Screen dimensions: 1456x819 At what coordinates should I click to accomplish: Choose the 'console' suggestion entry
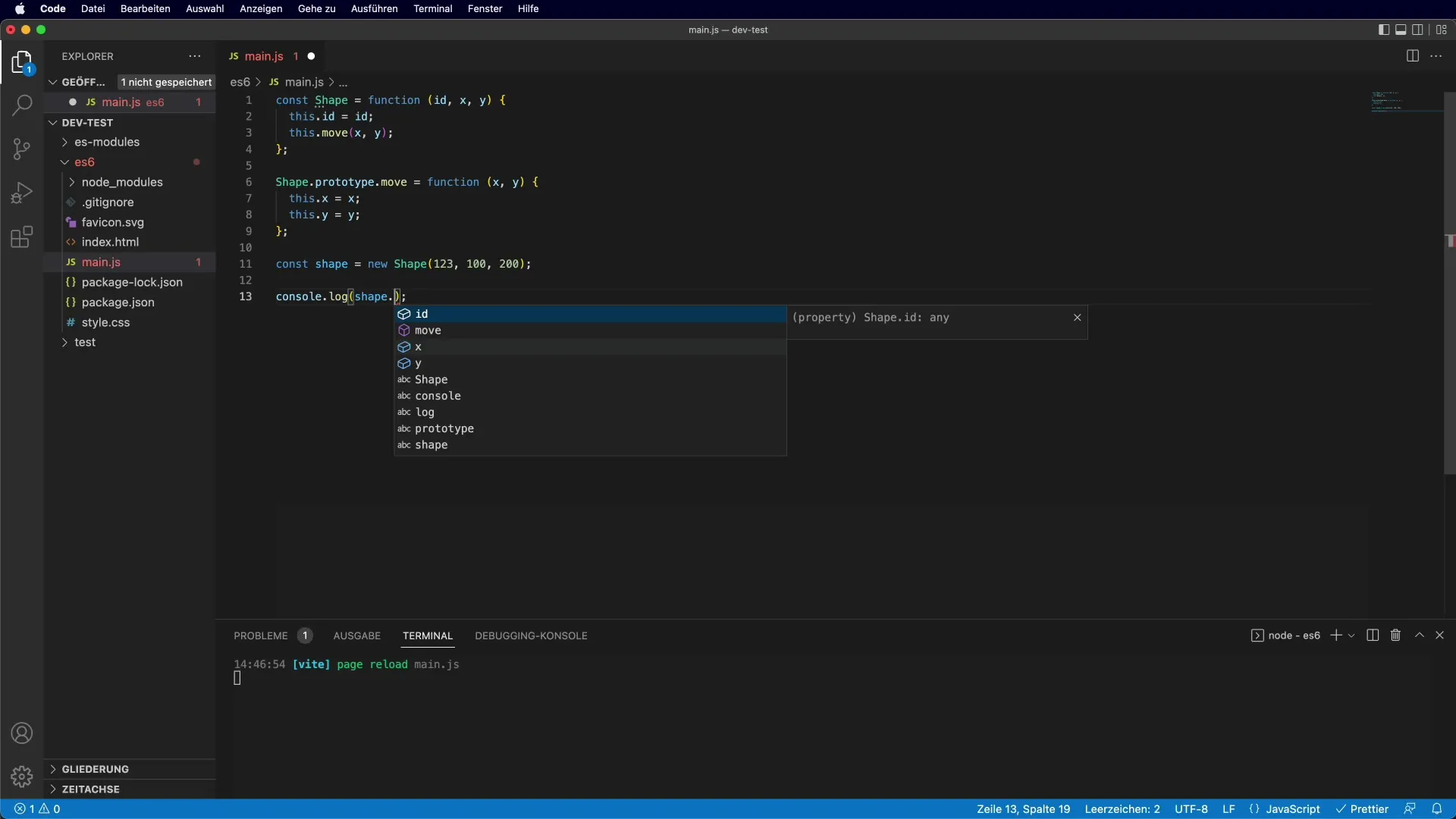[x=590, y=396]
